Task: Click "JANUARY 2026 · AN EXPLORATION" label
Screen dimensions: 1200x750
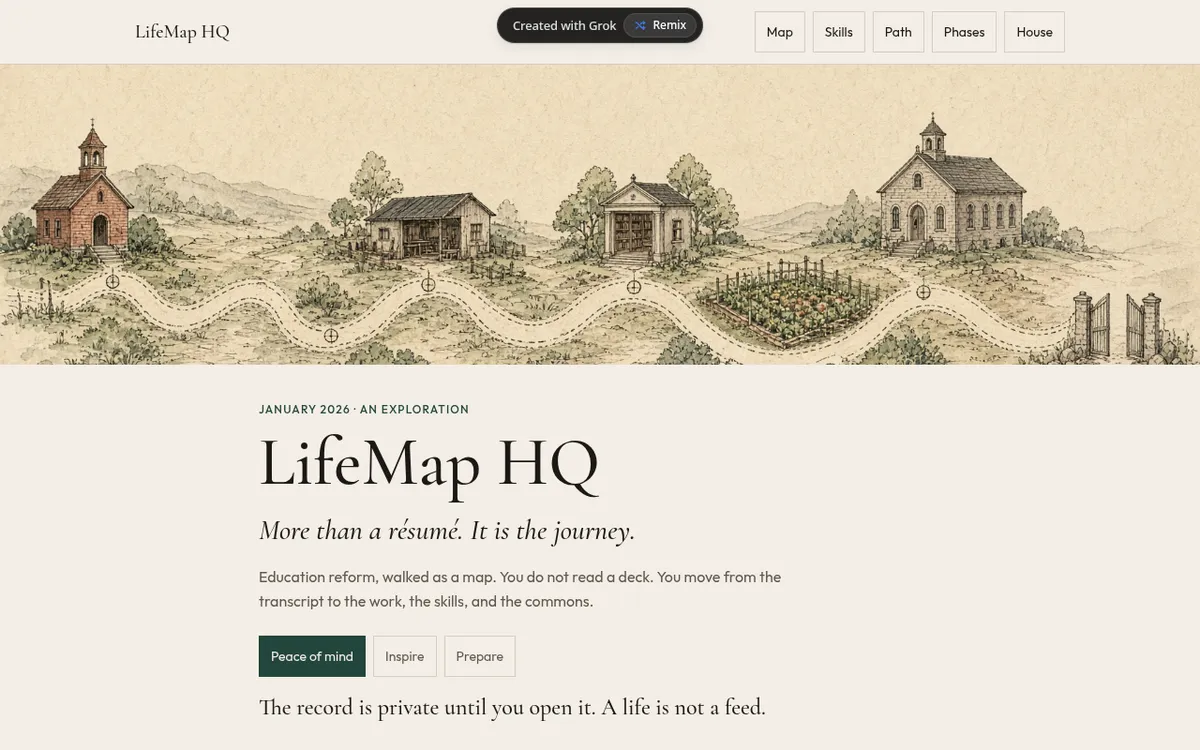Action: click(x=364, y=409)
